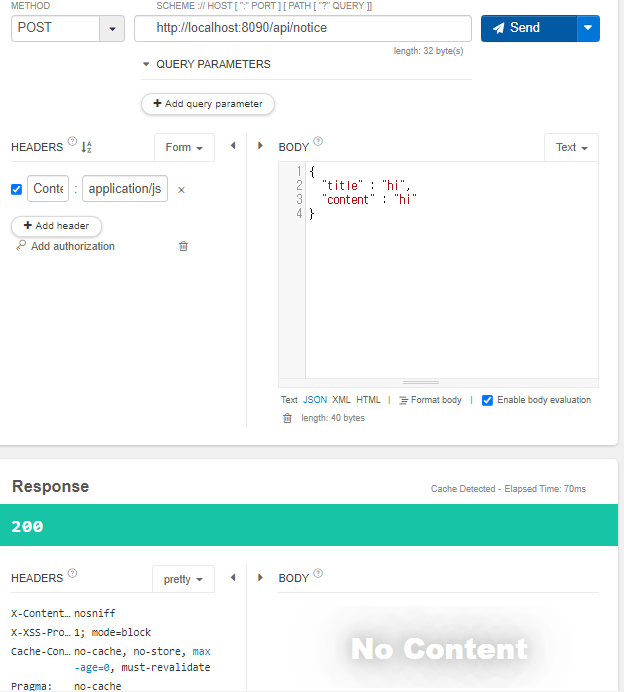Add a new request header
The width and height of the screenshot is (624, 692).
[56, 226]
